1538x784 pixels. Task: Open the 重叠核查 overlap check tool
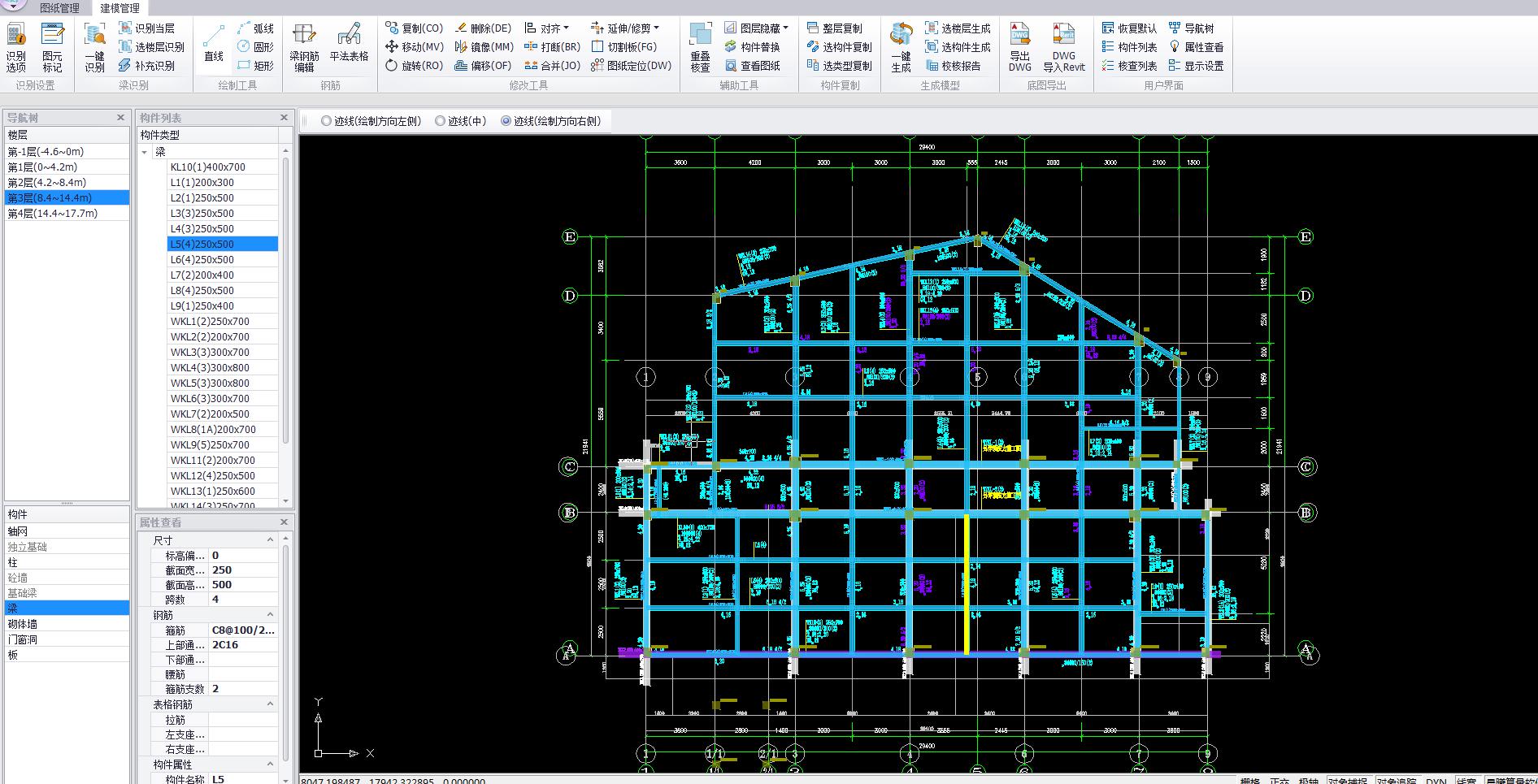pyautogui.click(x=701, y=47)
